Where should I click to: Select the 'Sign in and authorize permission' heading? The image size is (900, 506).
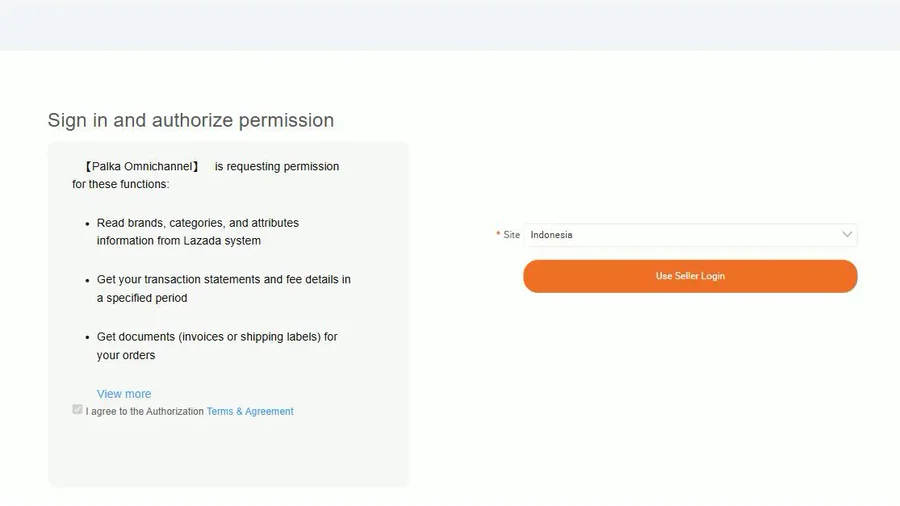[191, 120]
